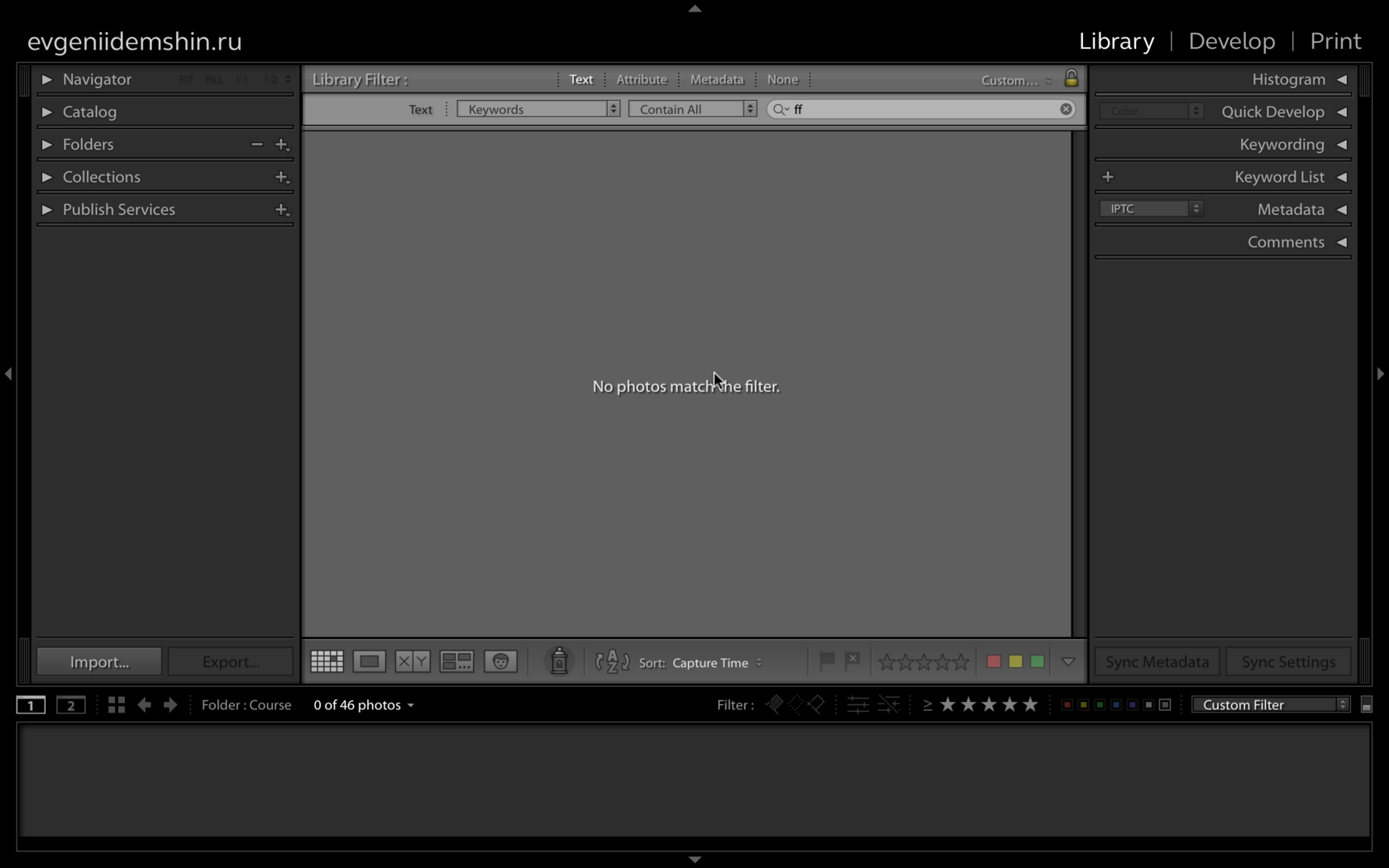Screen dimensions: 1389x868
Task: Toggle second window display 2
Action: coord(71,705)
